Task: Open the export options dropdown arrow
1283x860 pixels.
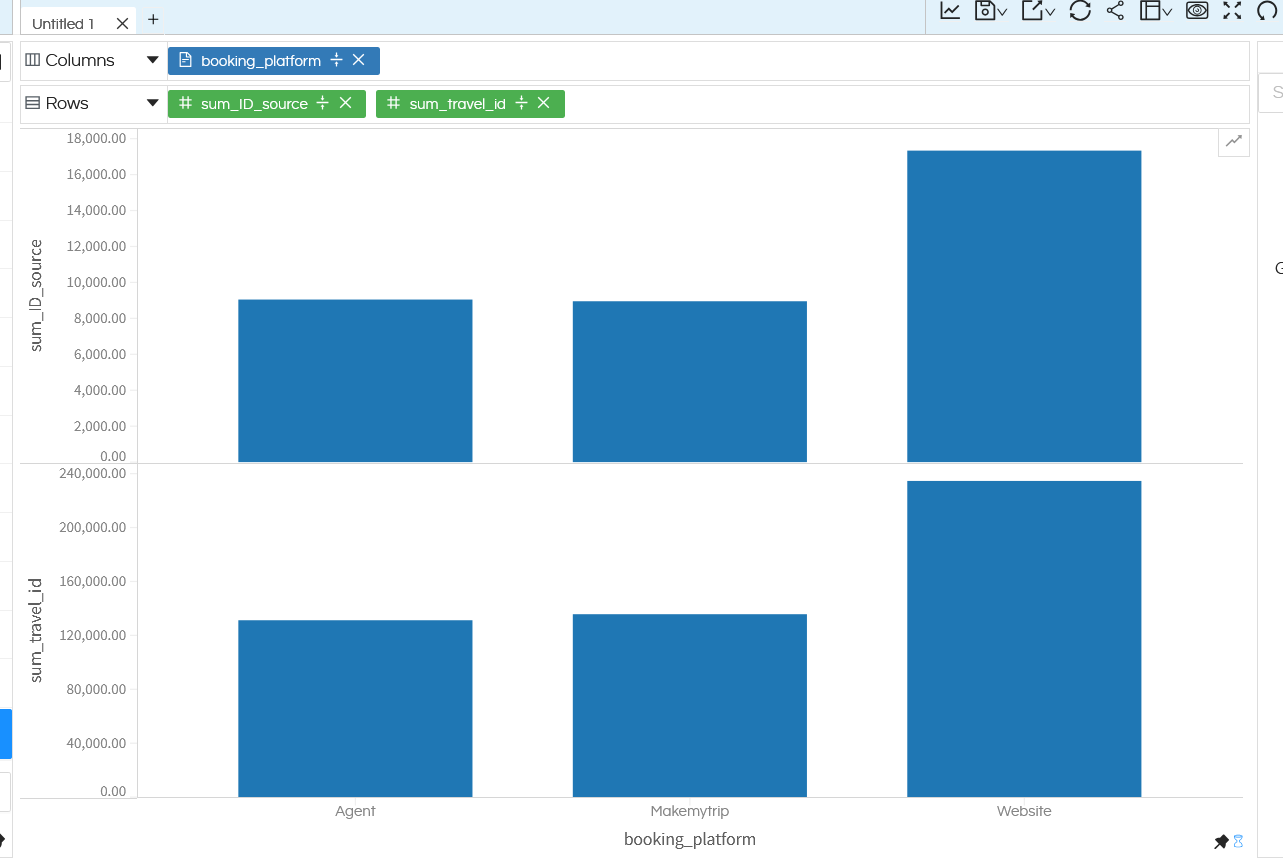Action: [1050, 12]
